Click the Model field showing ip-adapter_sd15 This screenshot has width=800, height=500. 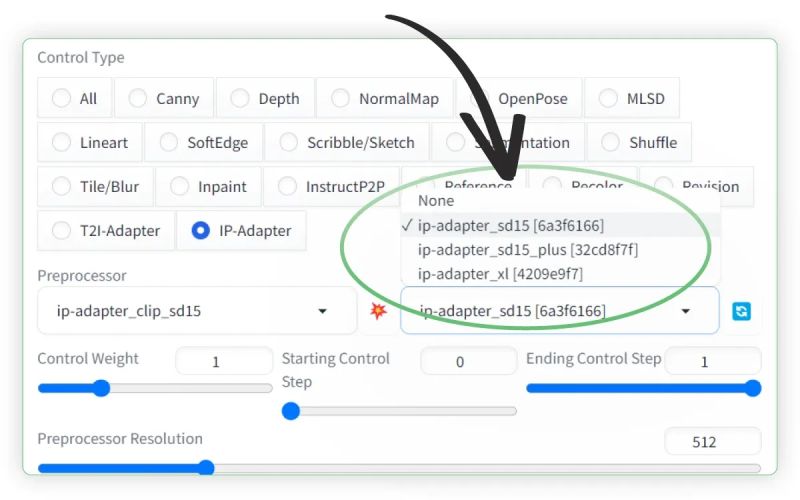click(x=560, y=310)
